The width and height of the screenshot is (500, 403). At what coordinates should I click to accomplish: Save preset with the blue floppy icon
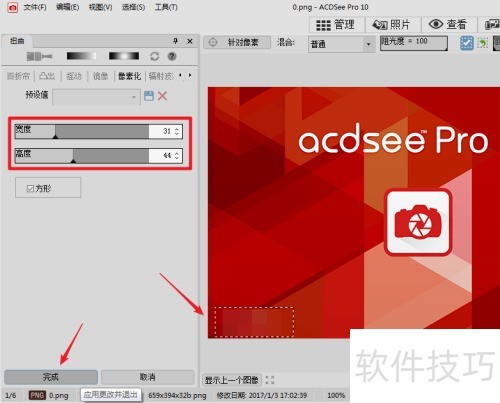(149, 96)
